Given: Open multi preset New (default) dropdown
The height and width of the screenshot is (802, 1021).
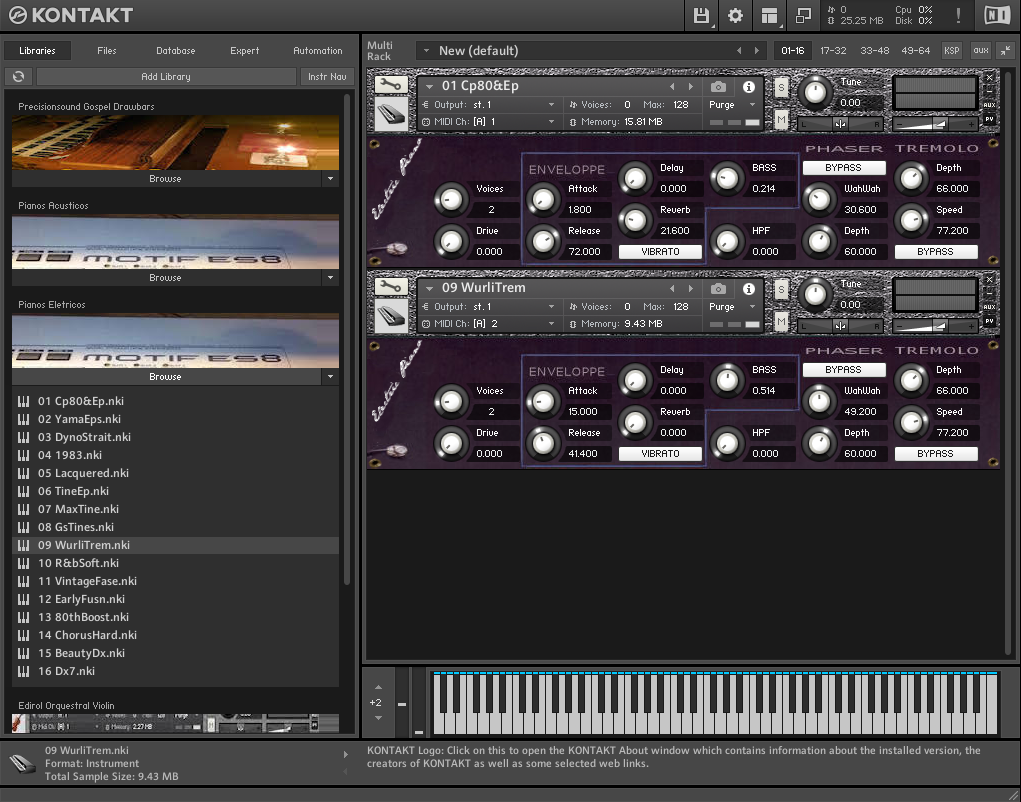Looking at the screenshot, I should [x=426, y=51].
